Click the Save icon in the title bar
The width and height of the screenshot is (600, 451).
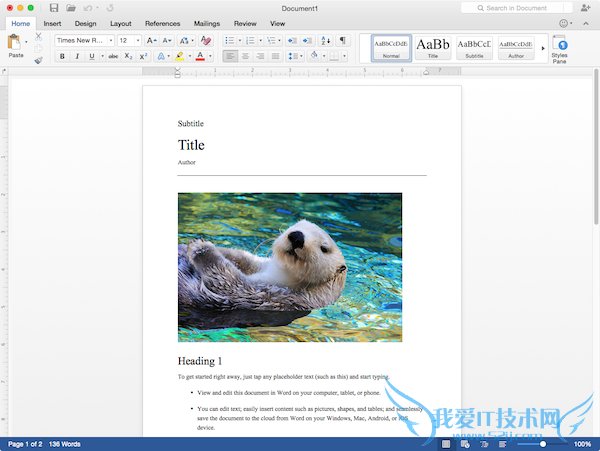pos(54,8)
